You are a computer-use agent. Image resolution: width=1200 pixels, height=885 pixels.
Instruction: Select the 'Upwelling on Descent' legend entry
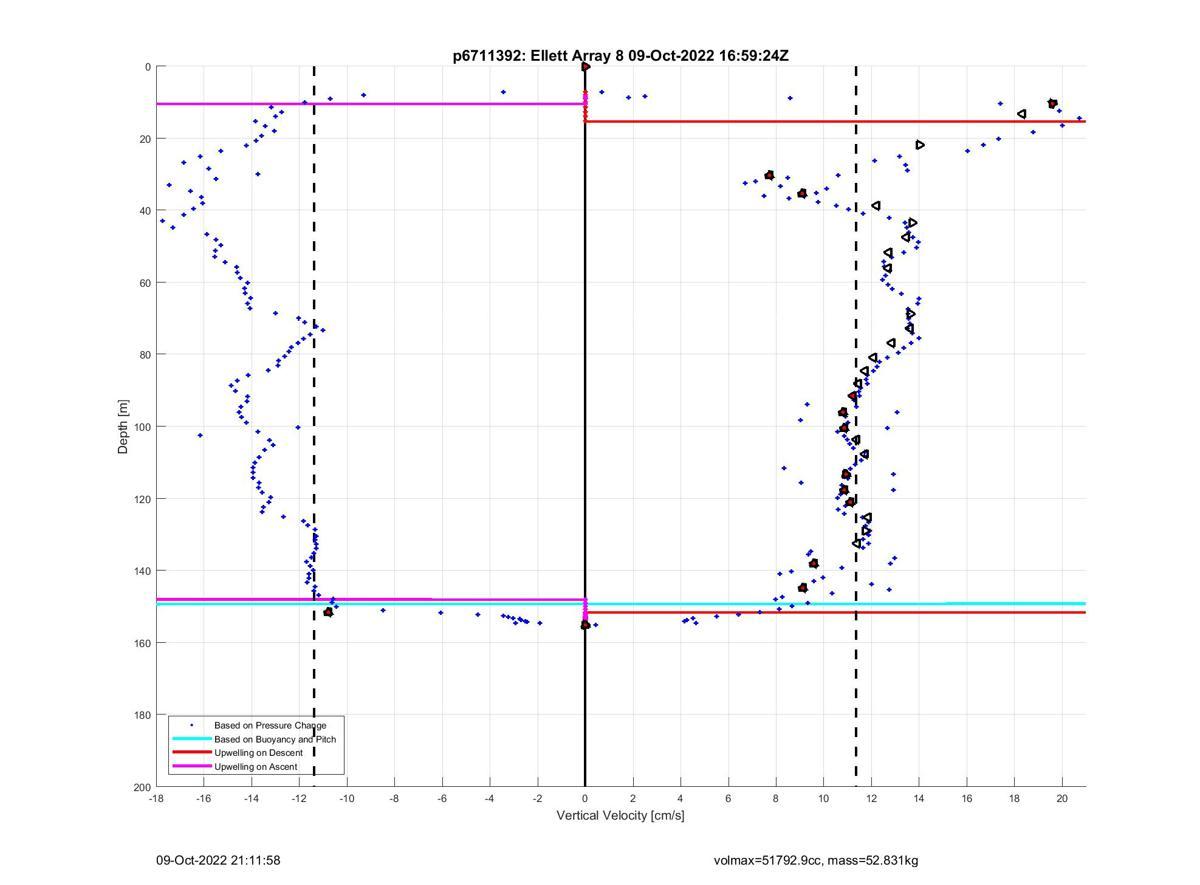[258, 753]
